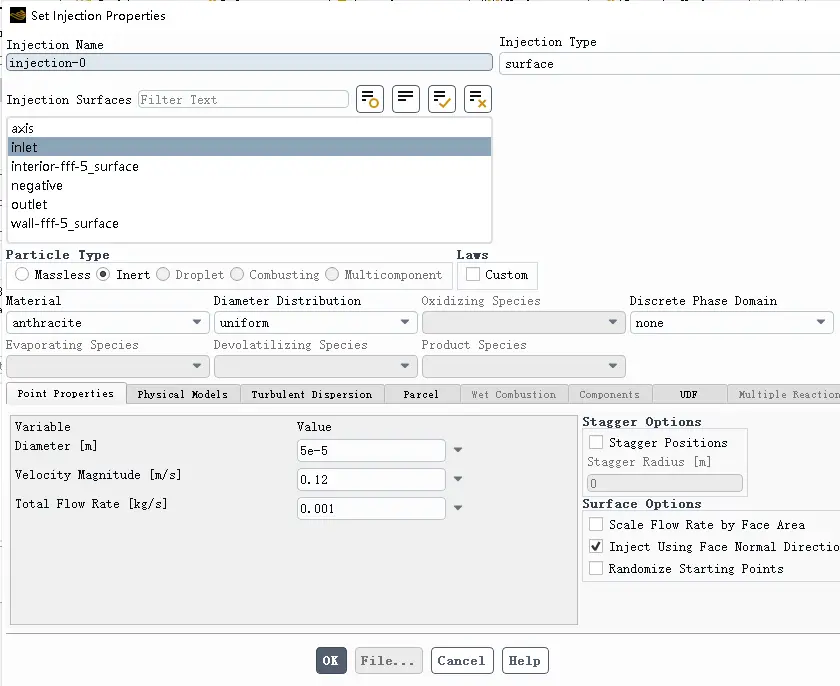Open the Devolatilizing Species dropdown
The width and height of the screenshot is (840, 686).
tap(316, 366)
